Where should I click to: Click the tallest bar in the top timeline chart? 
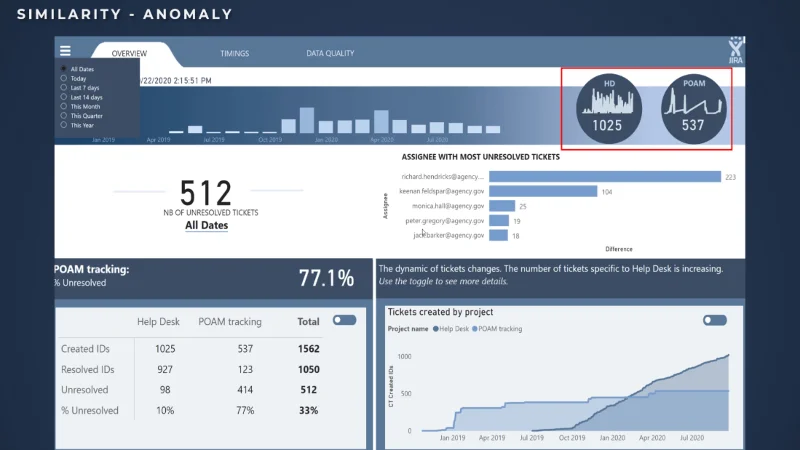tap(307, 120)
